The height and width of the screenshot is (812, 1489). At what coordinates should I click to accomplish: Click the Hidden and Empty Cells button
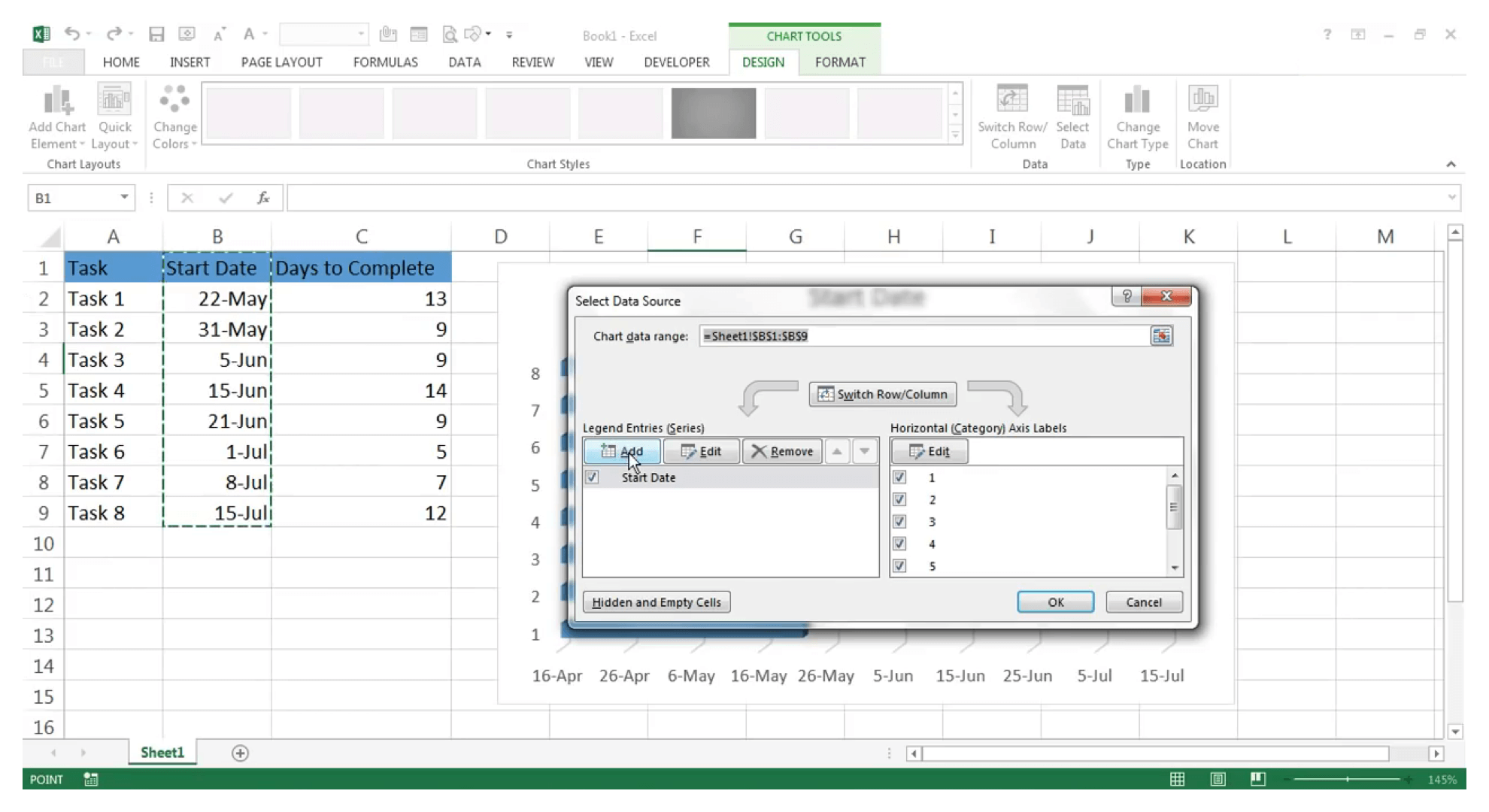(656, 601)
